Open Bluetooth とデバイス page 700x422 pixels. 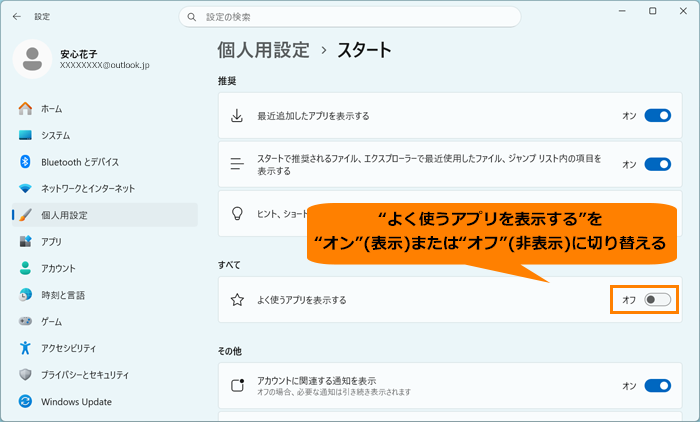(x=105, y=162)
